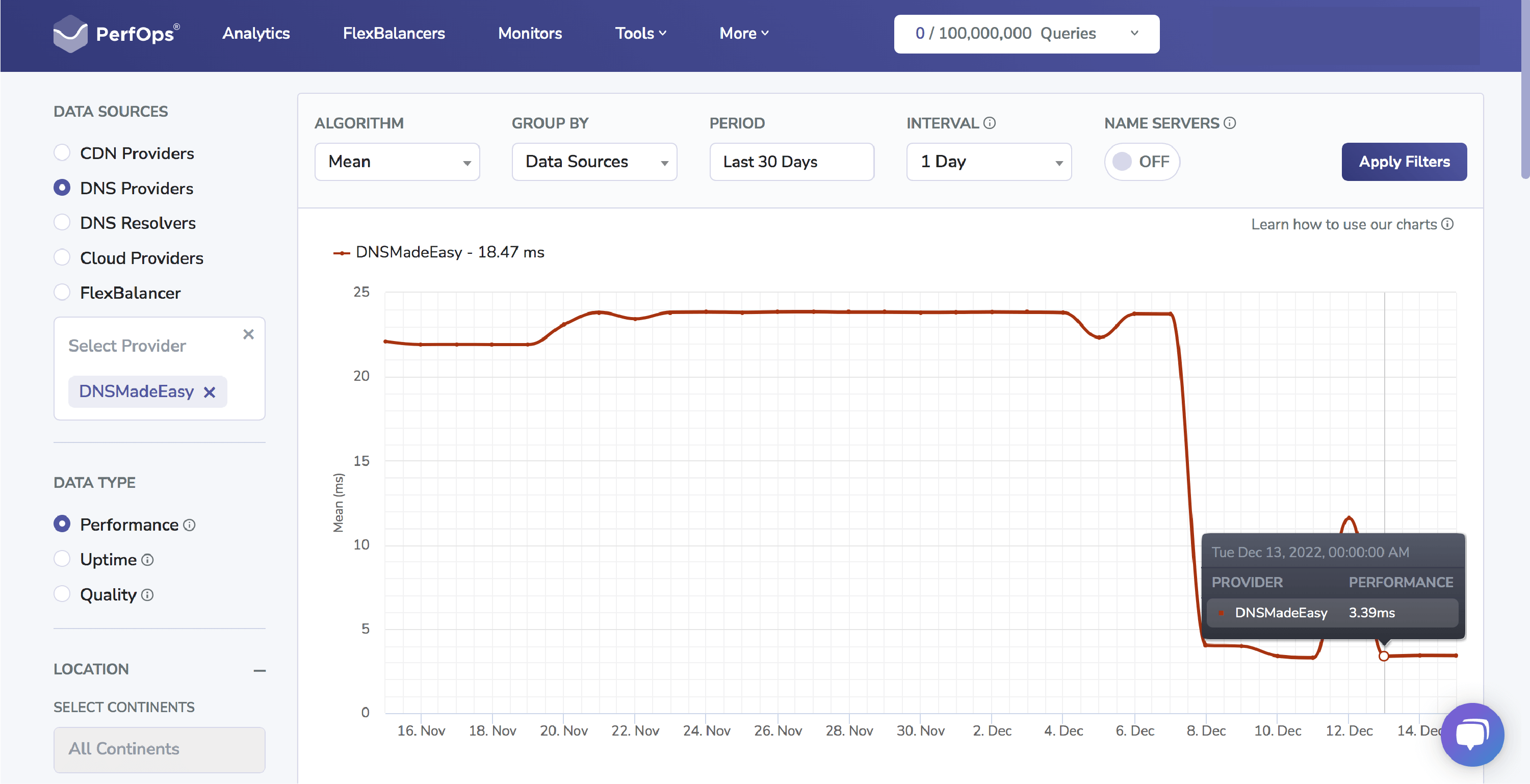Click the 16. Nov axis label
This screenshot has width=1530, height=784.
(x=421, y=731)
